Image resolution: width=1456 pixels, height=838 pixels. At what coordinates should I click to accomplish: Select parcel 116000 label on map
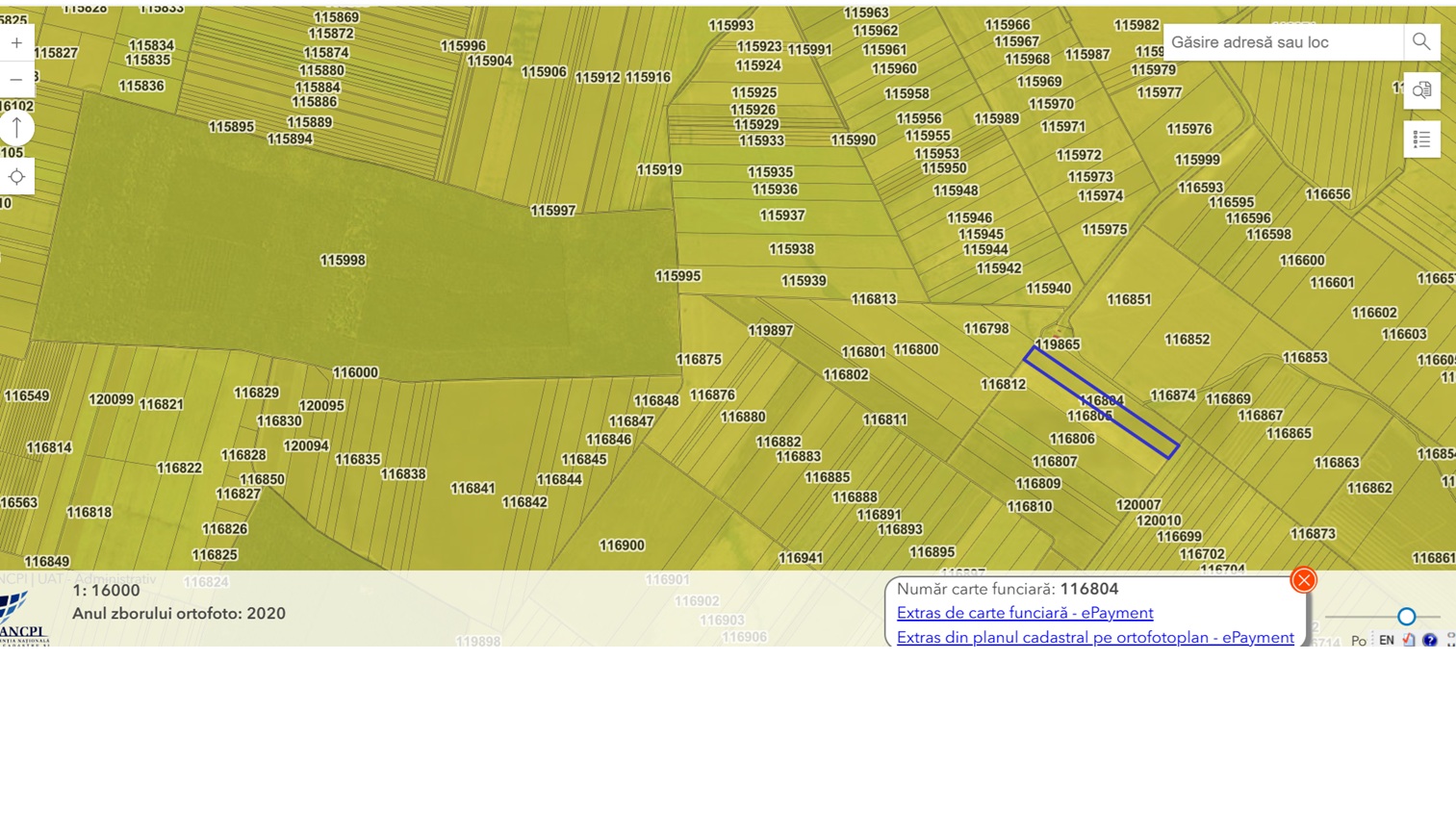point(355,372)
